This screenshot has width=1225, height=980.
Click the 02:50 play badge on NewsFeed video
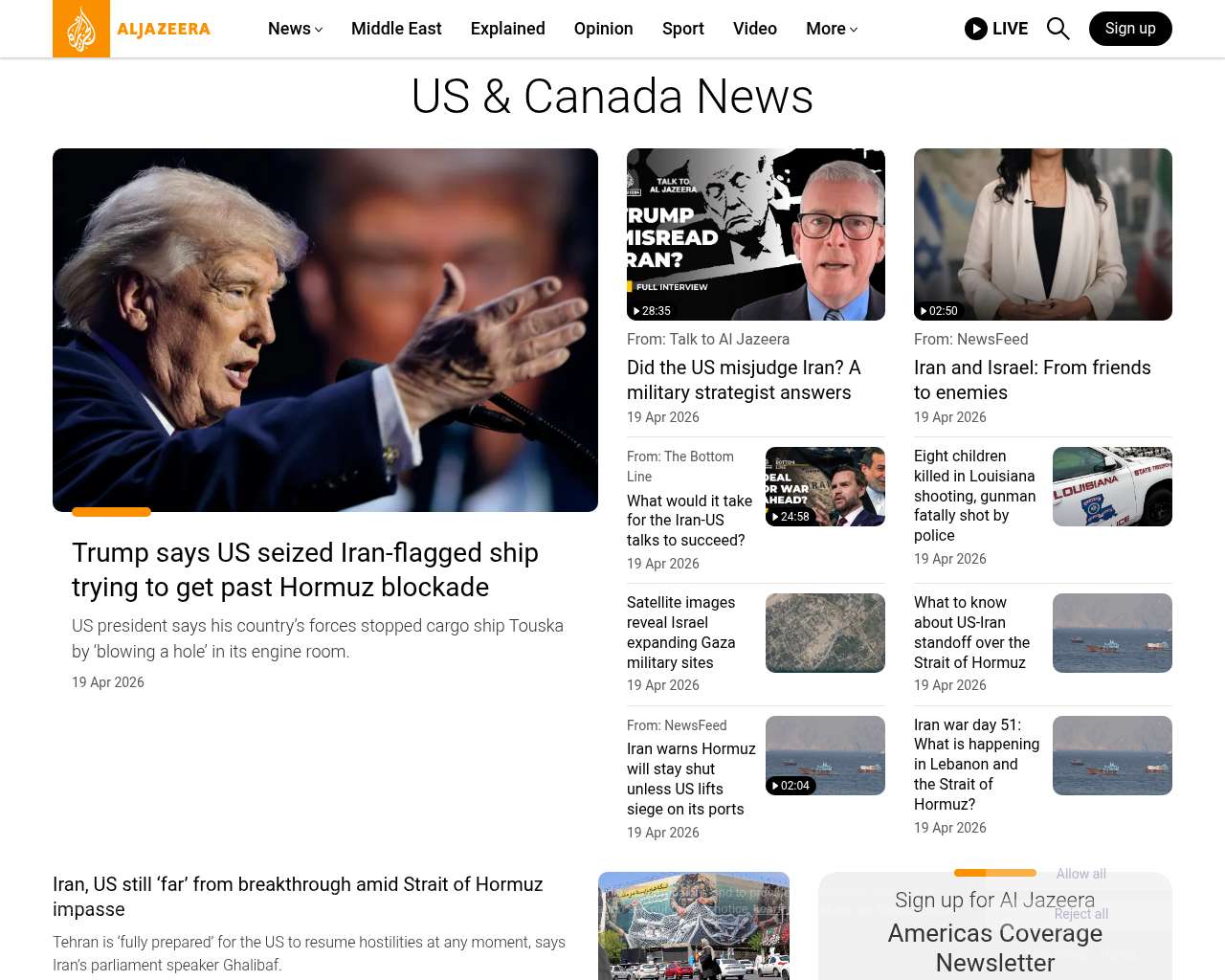tap(939, 311)
